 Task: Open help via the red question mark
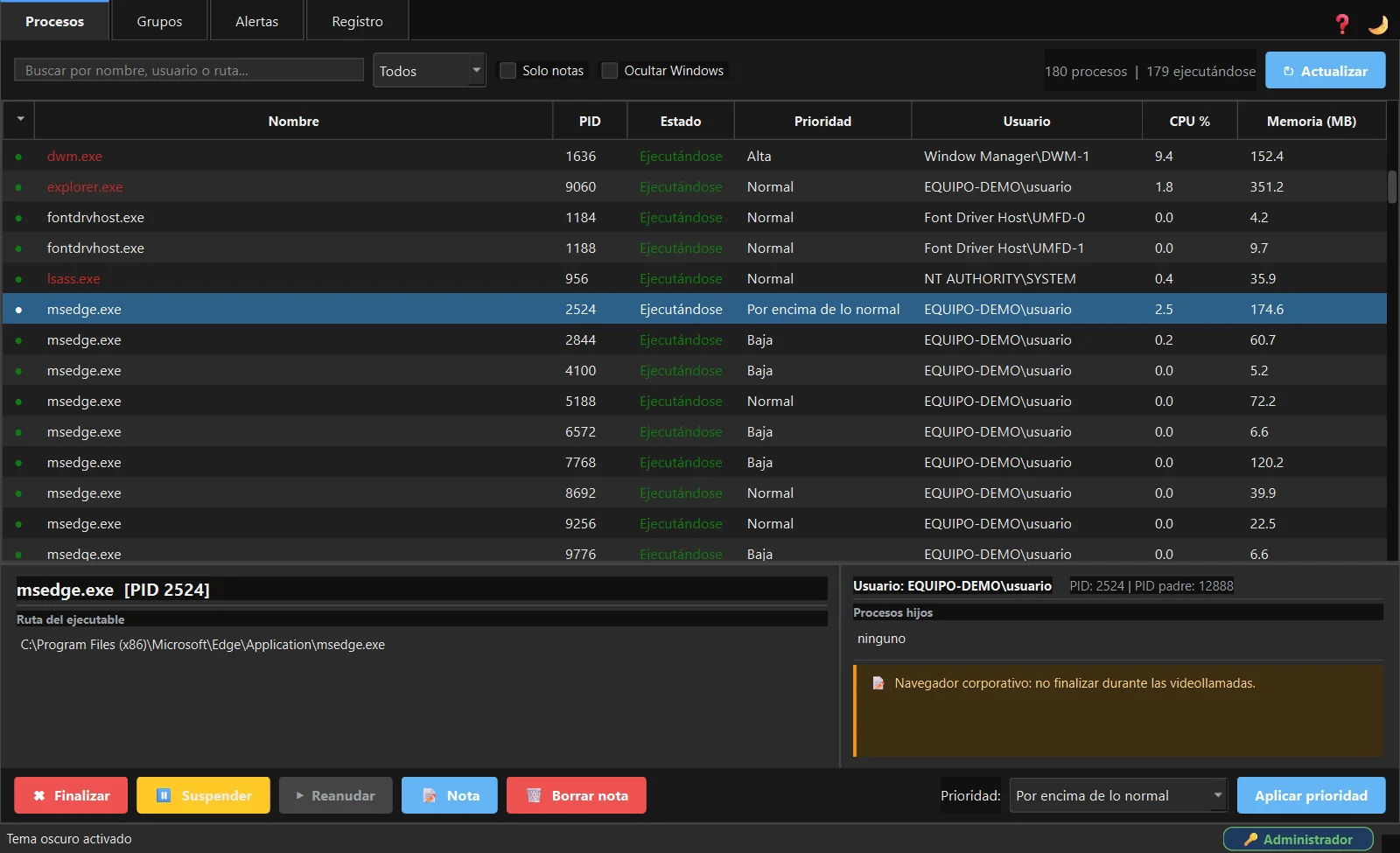click(x=1342, y=24)
